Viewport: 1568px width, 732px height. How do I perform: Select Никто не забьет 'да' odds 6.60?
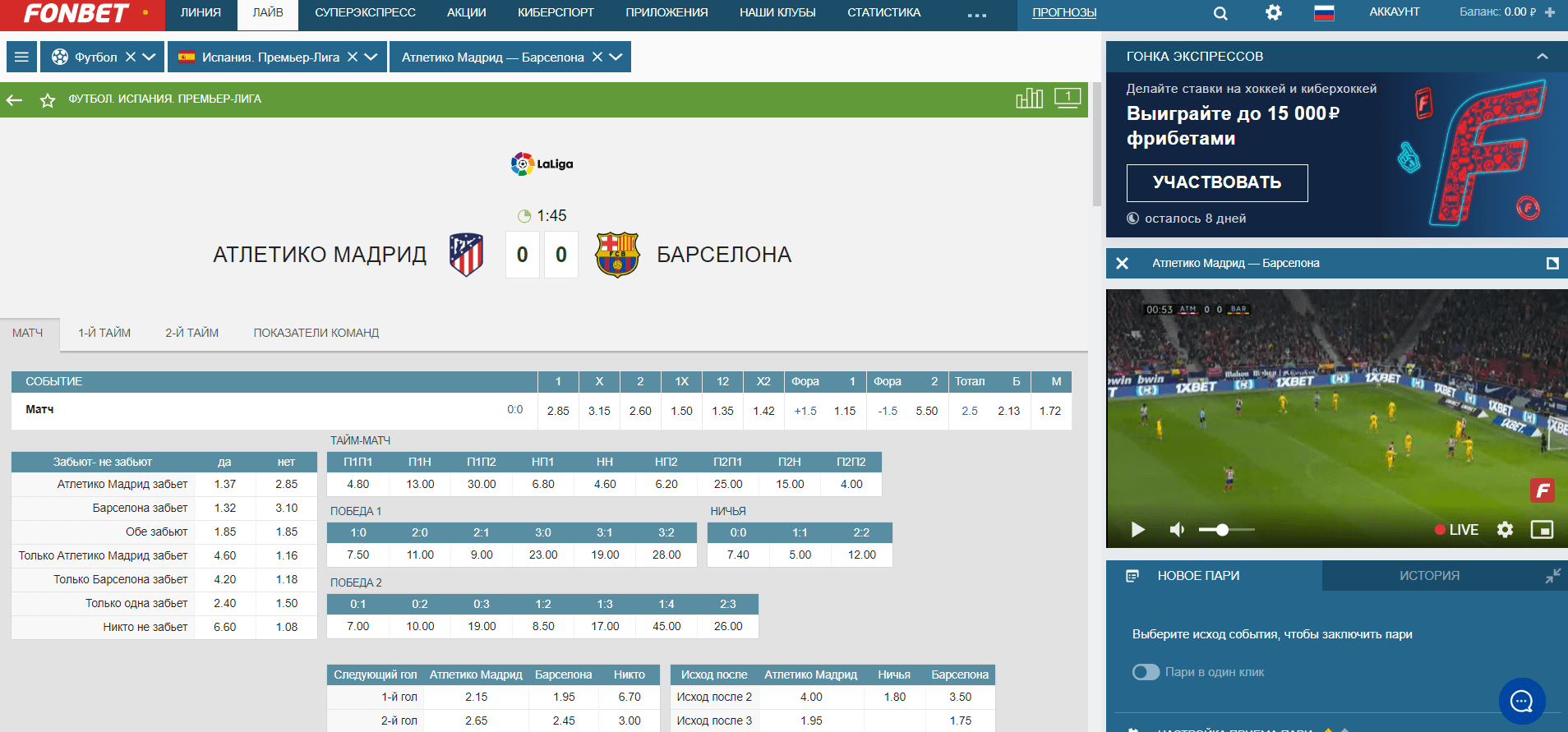click(x=224, y=627)
